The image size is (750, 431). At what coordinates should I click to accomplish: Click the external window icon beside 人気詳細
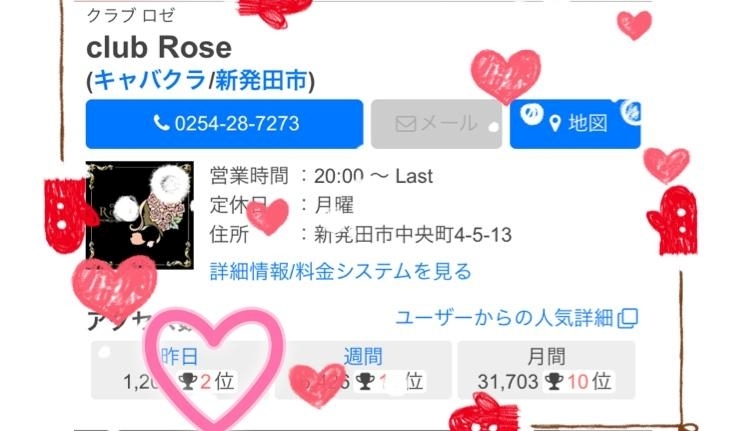628,318
